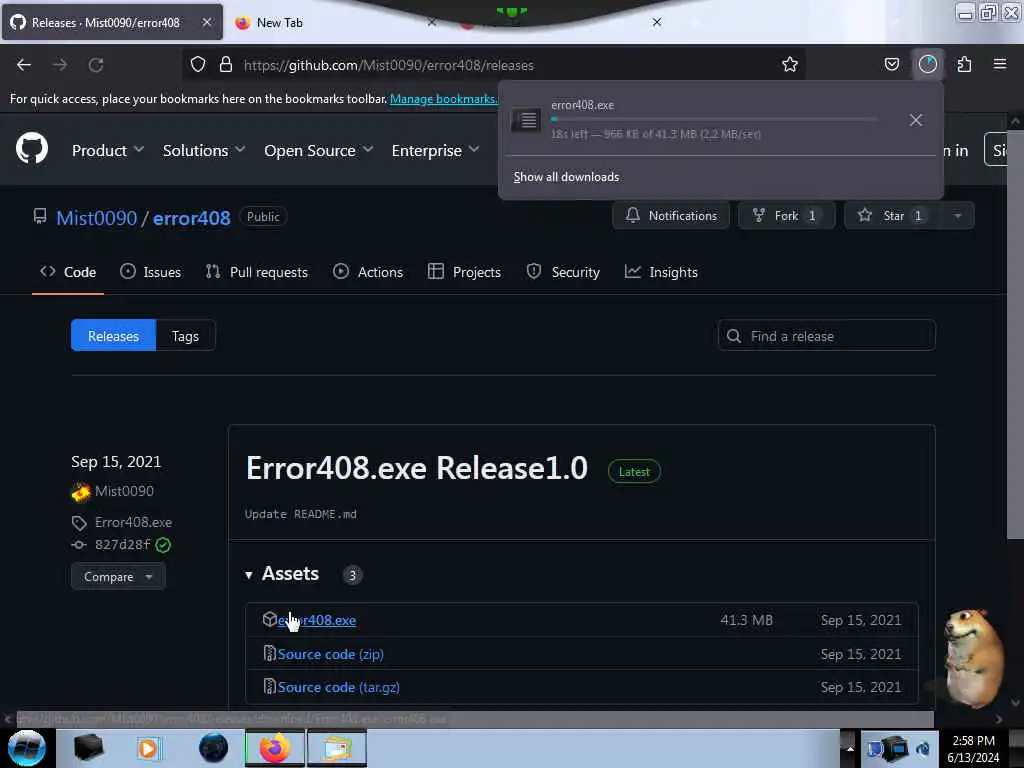The width and height of the screenshot is (1024, 768).
Task: Click the Mist0090 avatar image
Action: [x=80, y=492]
